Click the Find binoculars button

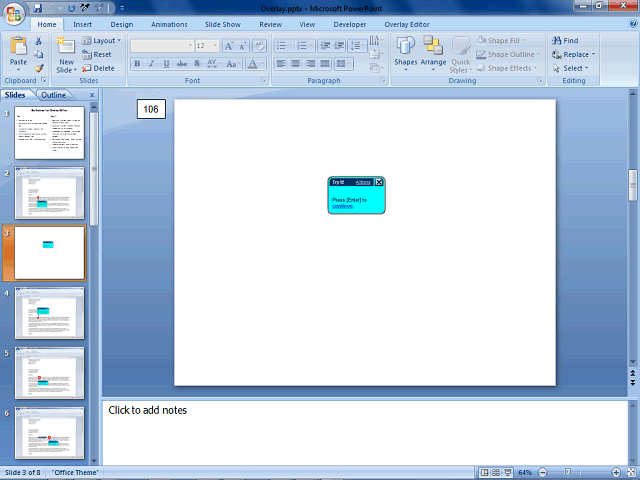[x=565, y=40]
